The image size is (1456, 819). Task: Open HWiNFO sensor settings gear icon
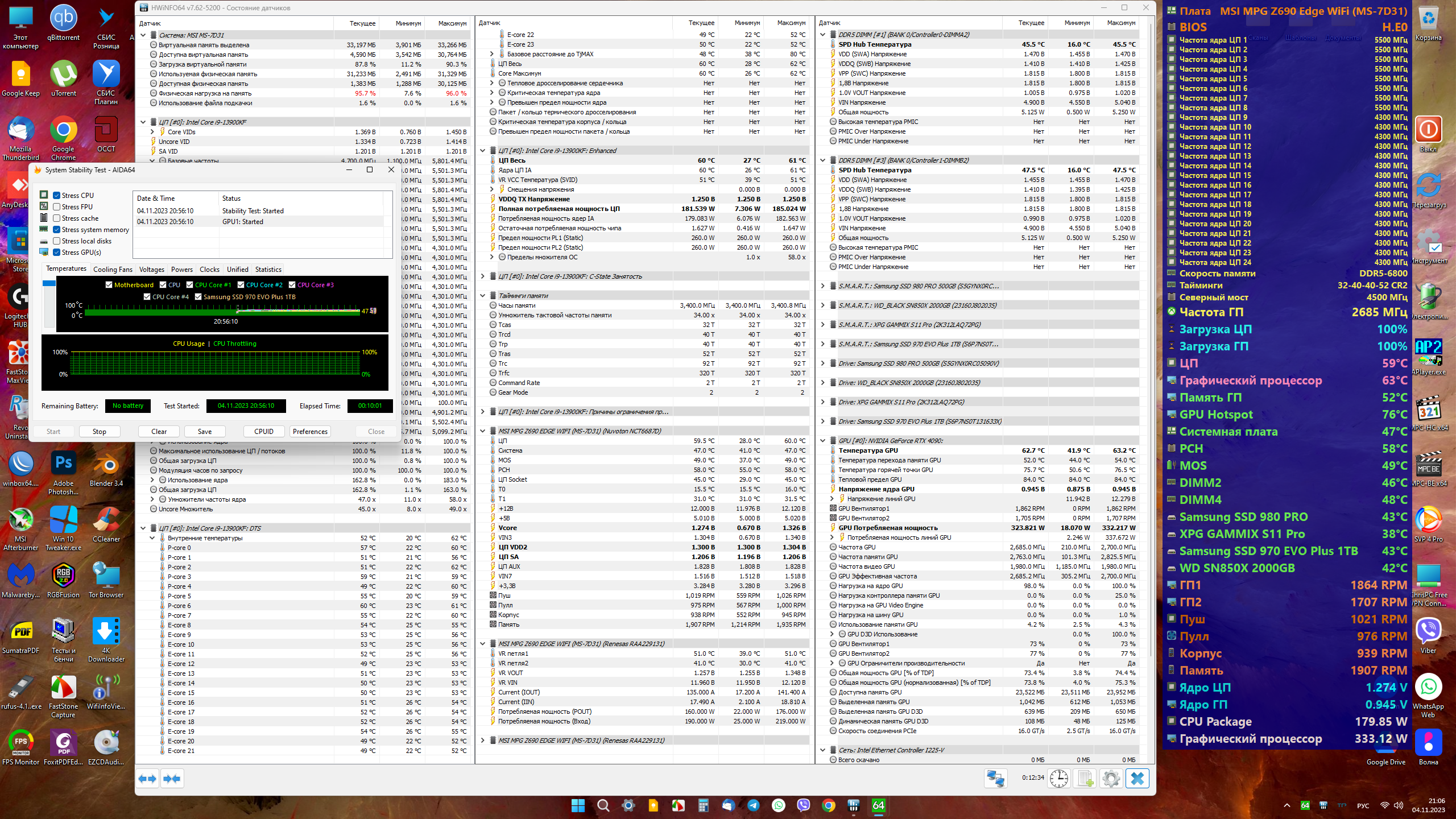[x=1111, y=778]
